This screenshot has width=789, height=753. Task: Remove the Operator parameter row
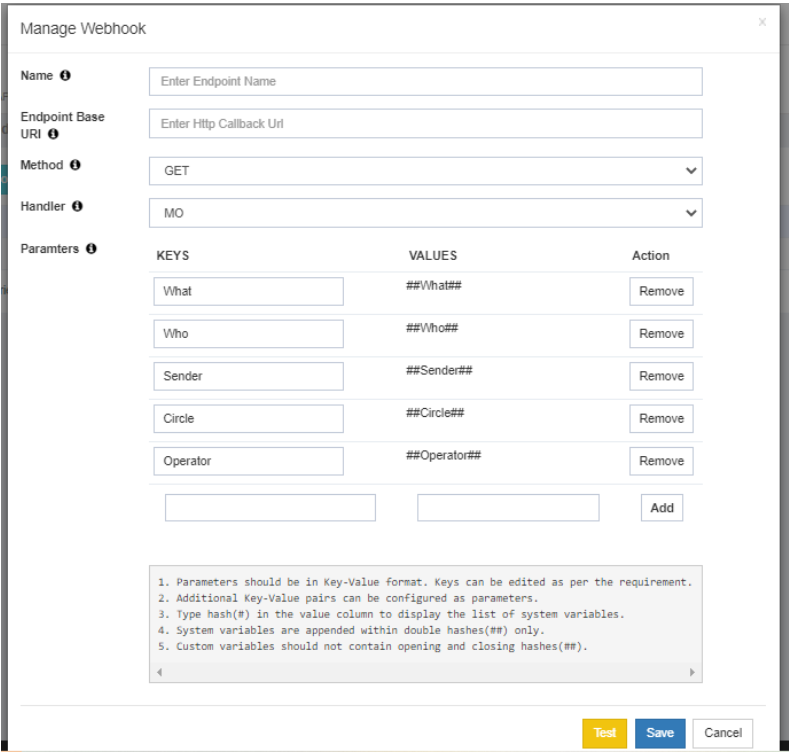[x=661, y=461]
